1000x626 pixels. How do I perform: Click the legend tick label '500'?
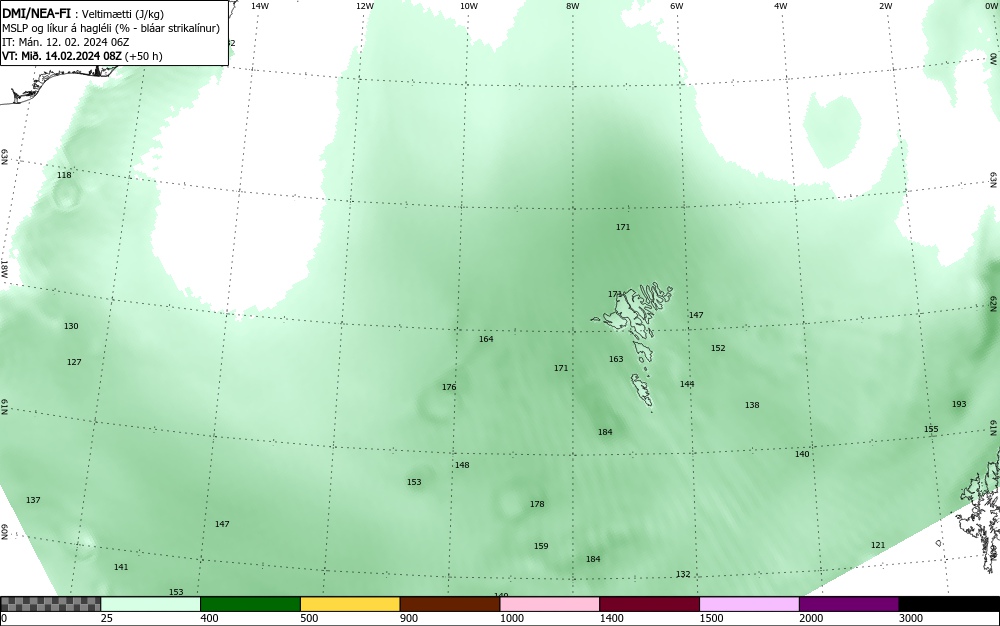309,618
